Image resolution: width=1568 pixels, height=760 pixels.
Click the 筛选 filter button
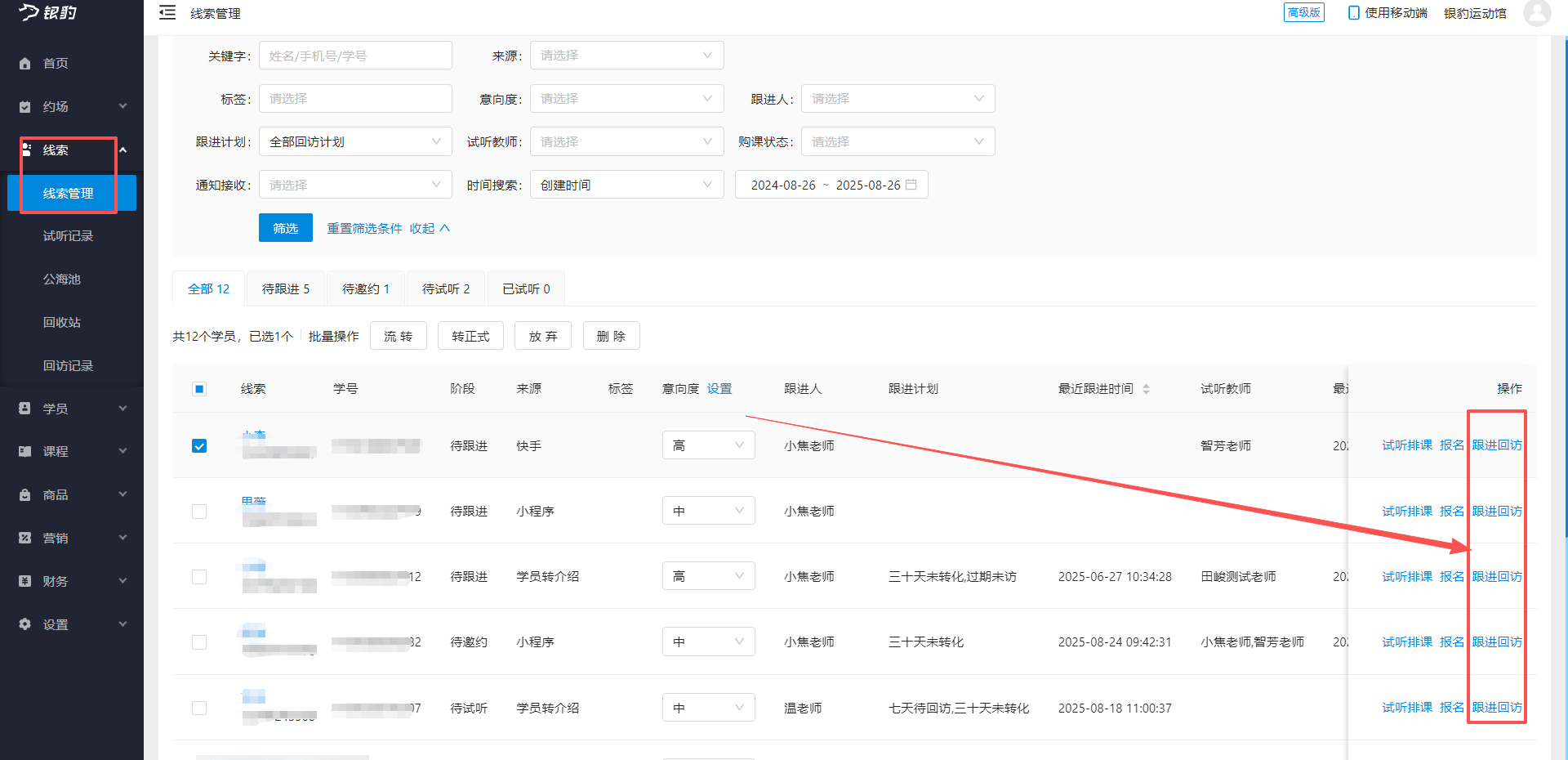285,227
